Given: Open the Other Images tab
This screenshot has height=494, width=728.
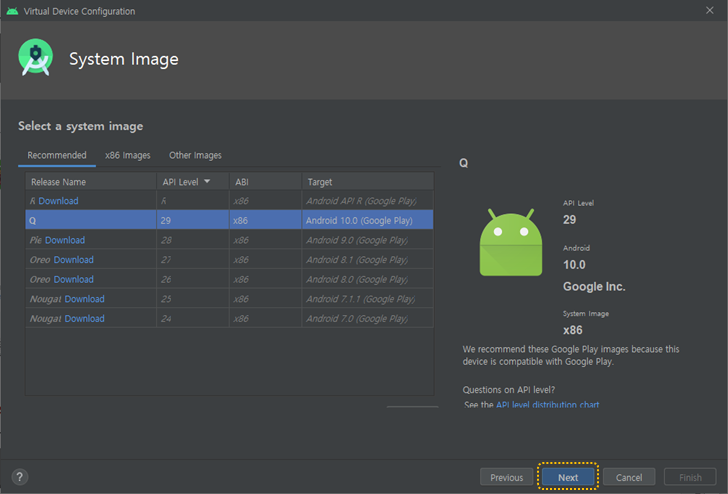Looking at the screenshot, I should [x=195, y=155].
